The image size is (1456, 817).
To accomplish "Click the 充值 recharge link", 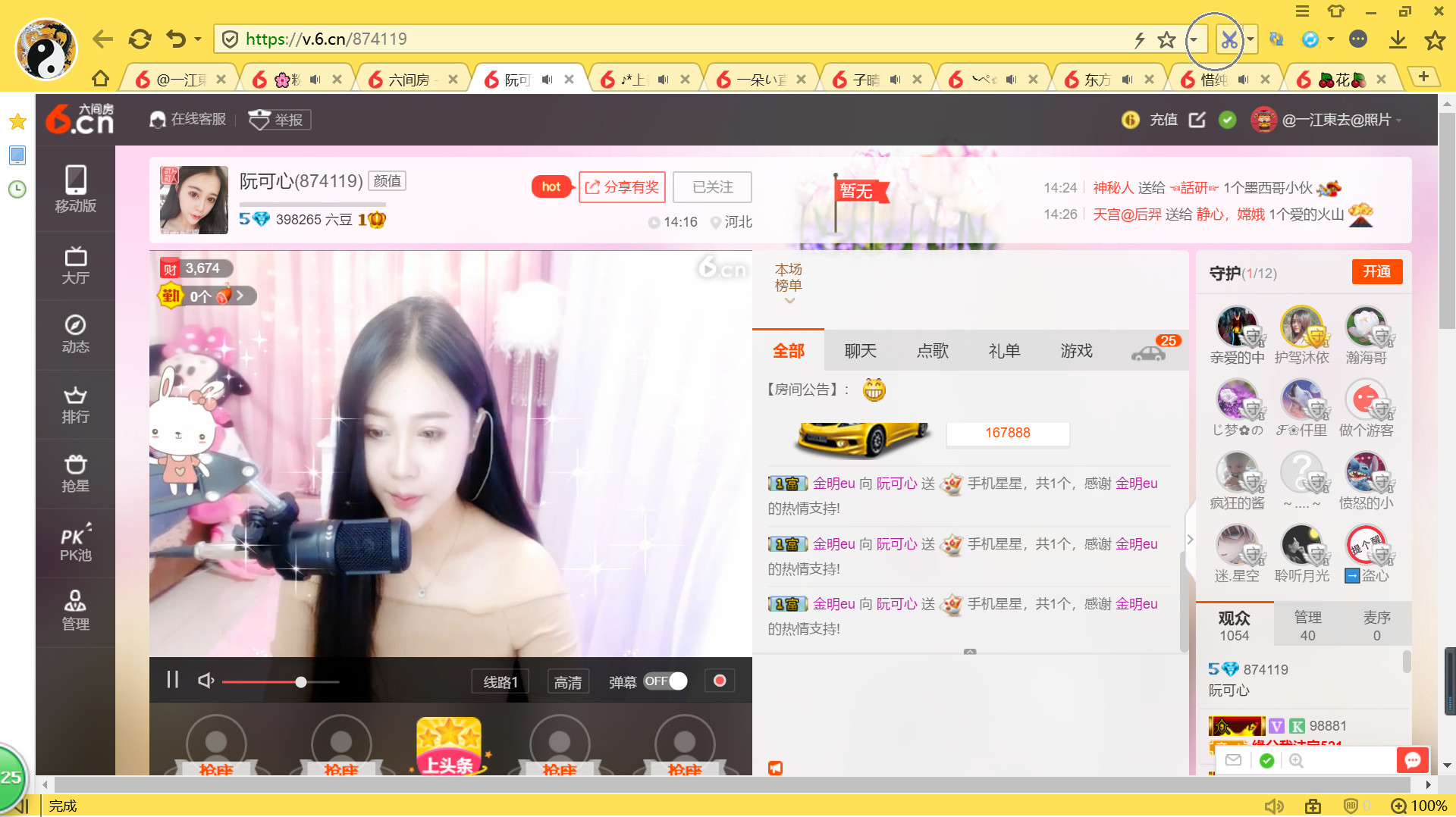I will click(1163, 120).
